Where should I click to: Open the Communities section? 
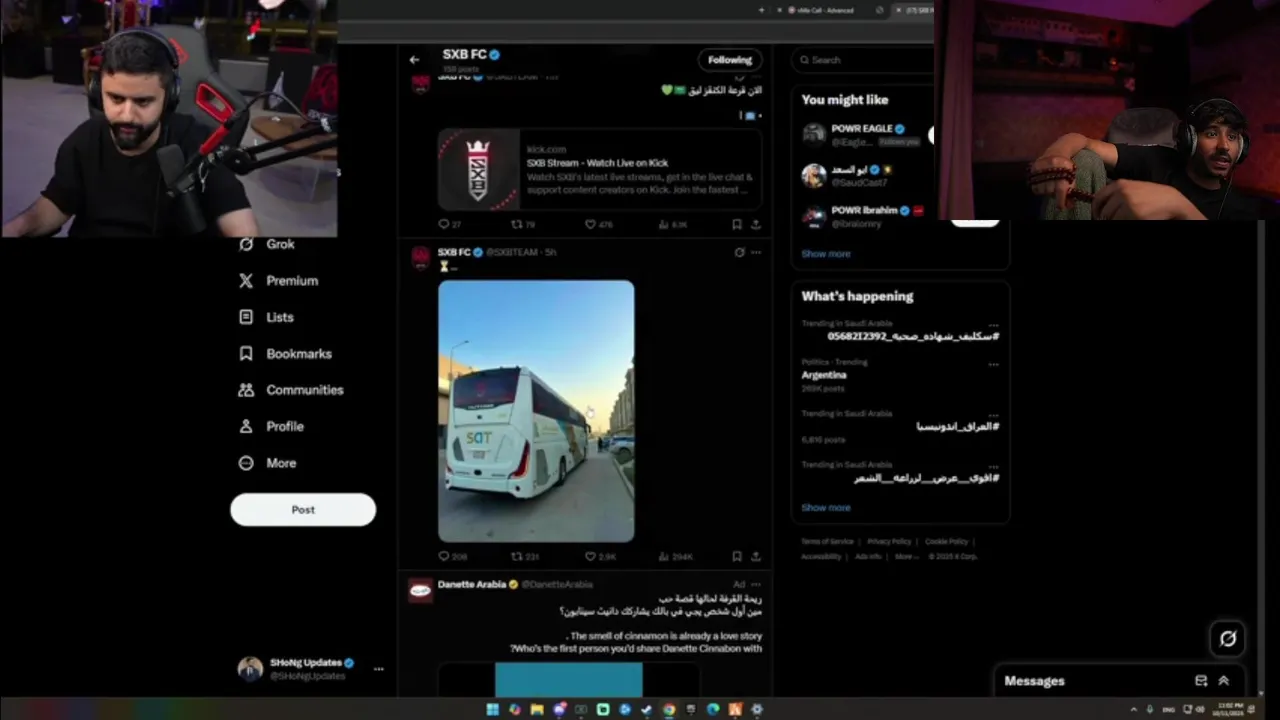pos(292,390)
